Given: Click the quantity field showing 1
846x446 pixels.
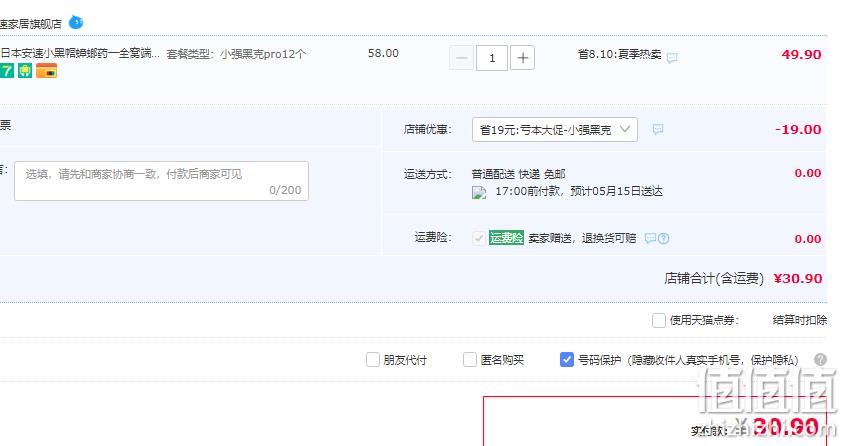Looking at the screenshot, I should [x=492, y=58].
